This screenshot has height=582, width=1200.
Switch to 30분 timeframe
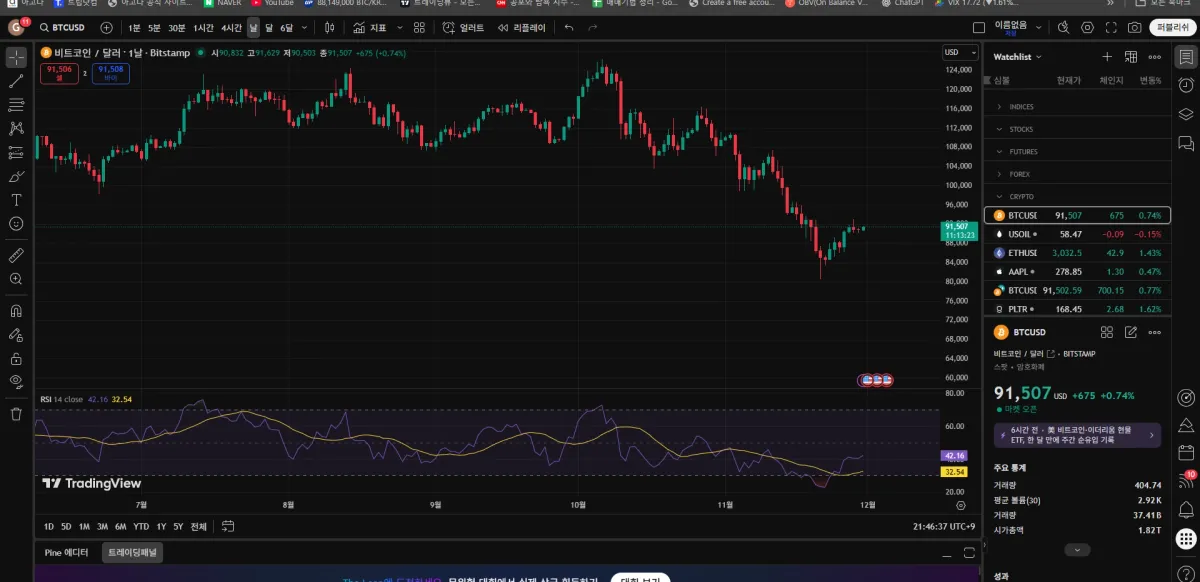click(x=177, y=27)
